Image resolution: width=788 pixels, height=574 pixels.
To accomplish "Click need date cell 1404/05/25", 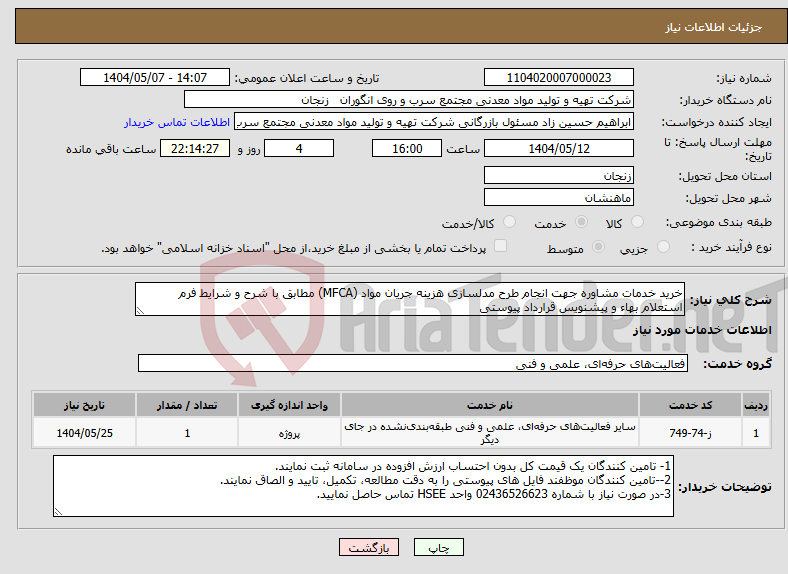I will [x=84, y=433].
